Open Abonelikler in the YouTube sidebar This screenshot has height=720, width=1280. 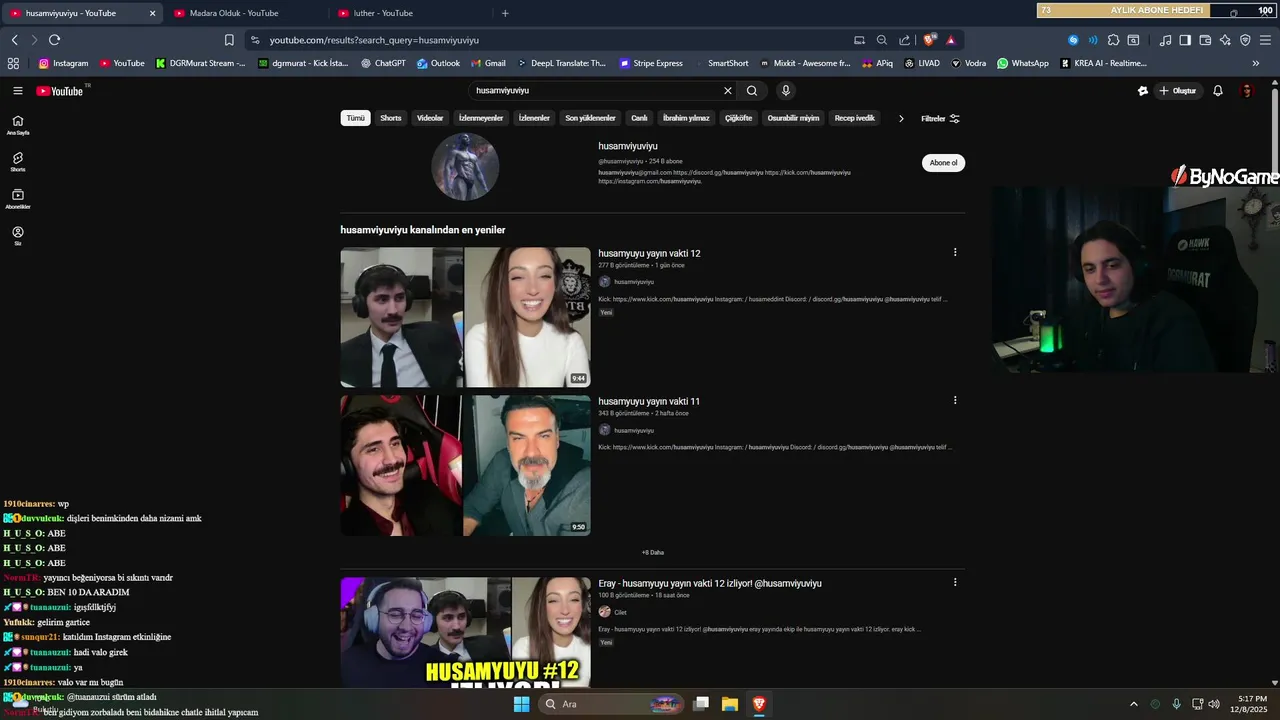click(x=18, y=199)
